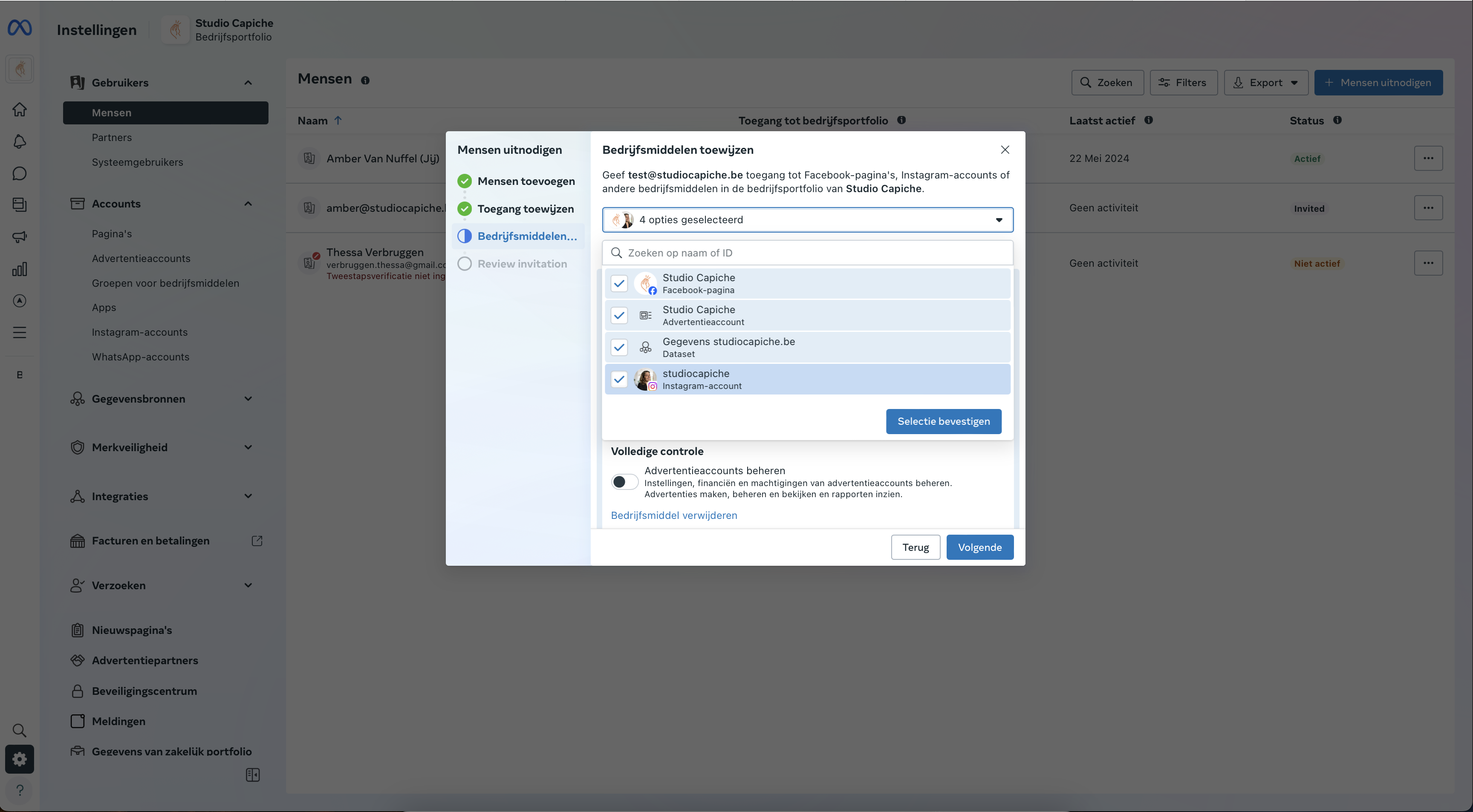Open Apps in the sidebar
Screen dimensions: 1473x812
click(x=104, y=308)
